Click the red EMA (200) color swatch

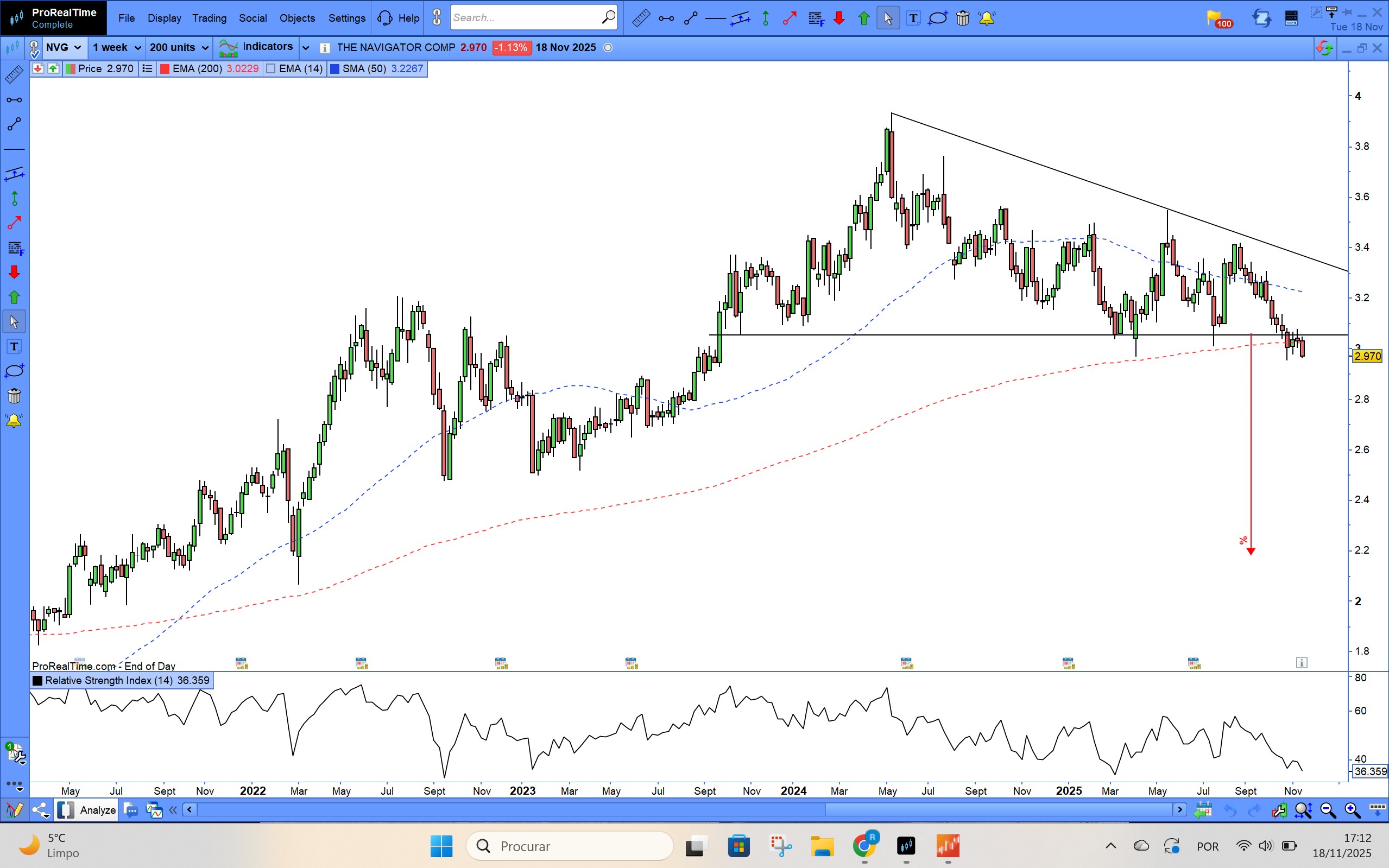click(165, 69)
